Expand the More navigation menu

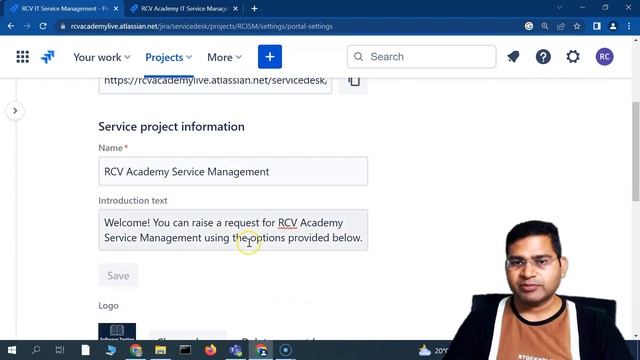point(224,57)
